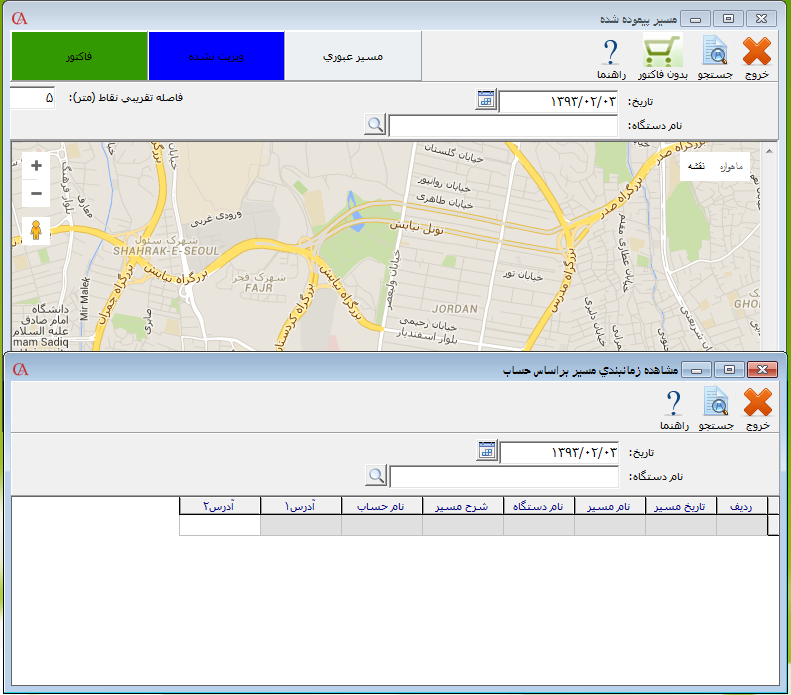The width and height of the screenshot is (791, 695).
Task: Click the جستجو (Search) icon in the top toolbar
Action: point(714,51)
